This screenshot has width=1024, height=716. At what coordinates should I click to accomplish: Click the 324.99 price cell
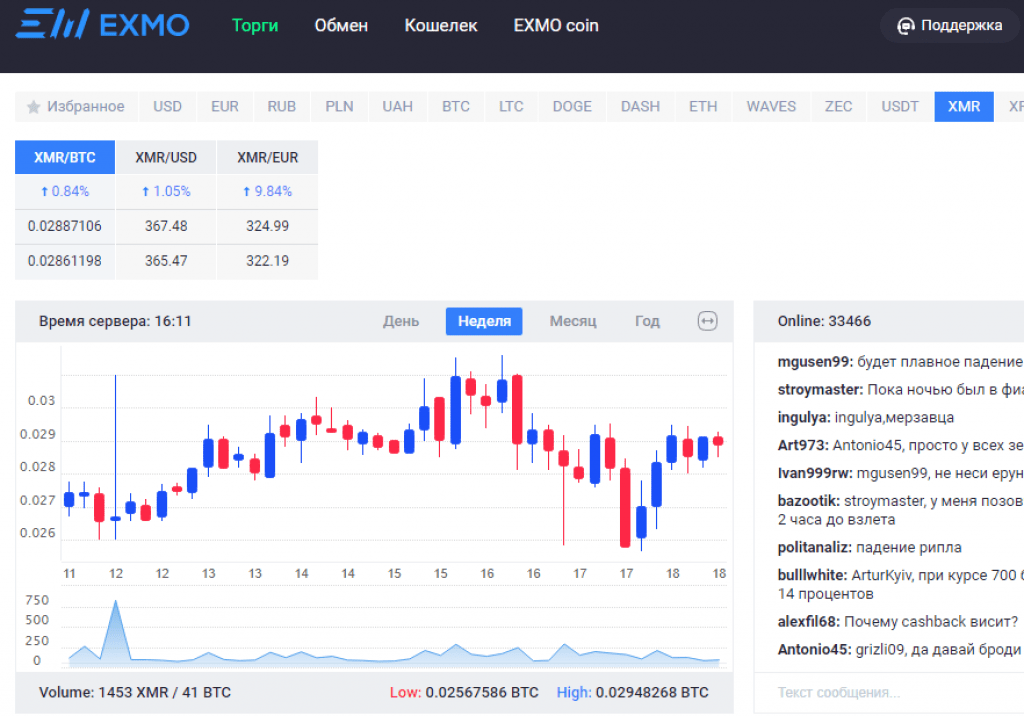267,226
